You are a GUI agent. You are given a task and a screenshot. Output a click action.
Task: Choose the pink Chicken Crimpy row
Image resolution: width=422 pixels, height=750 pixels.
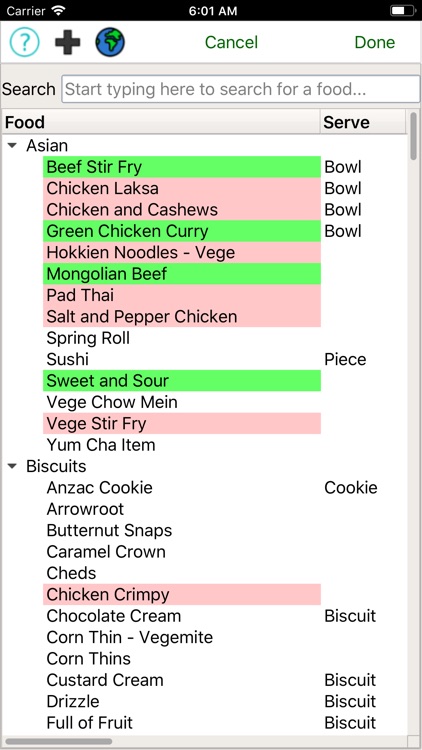click(182, 594)
